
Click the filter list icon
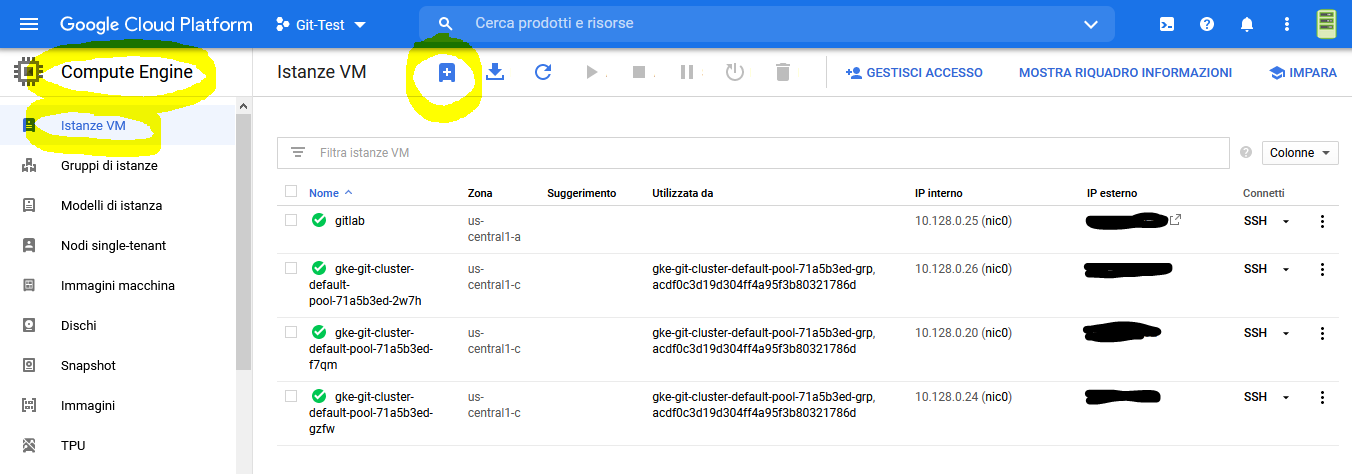(x=297, y=153)
